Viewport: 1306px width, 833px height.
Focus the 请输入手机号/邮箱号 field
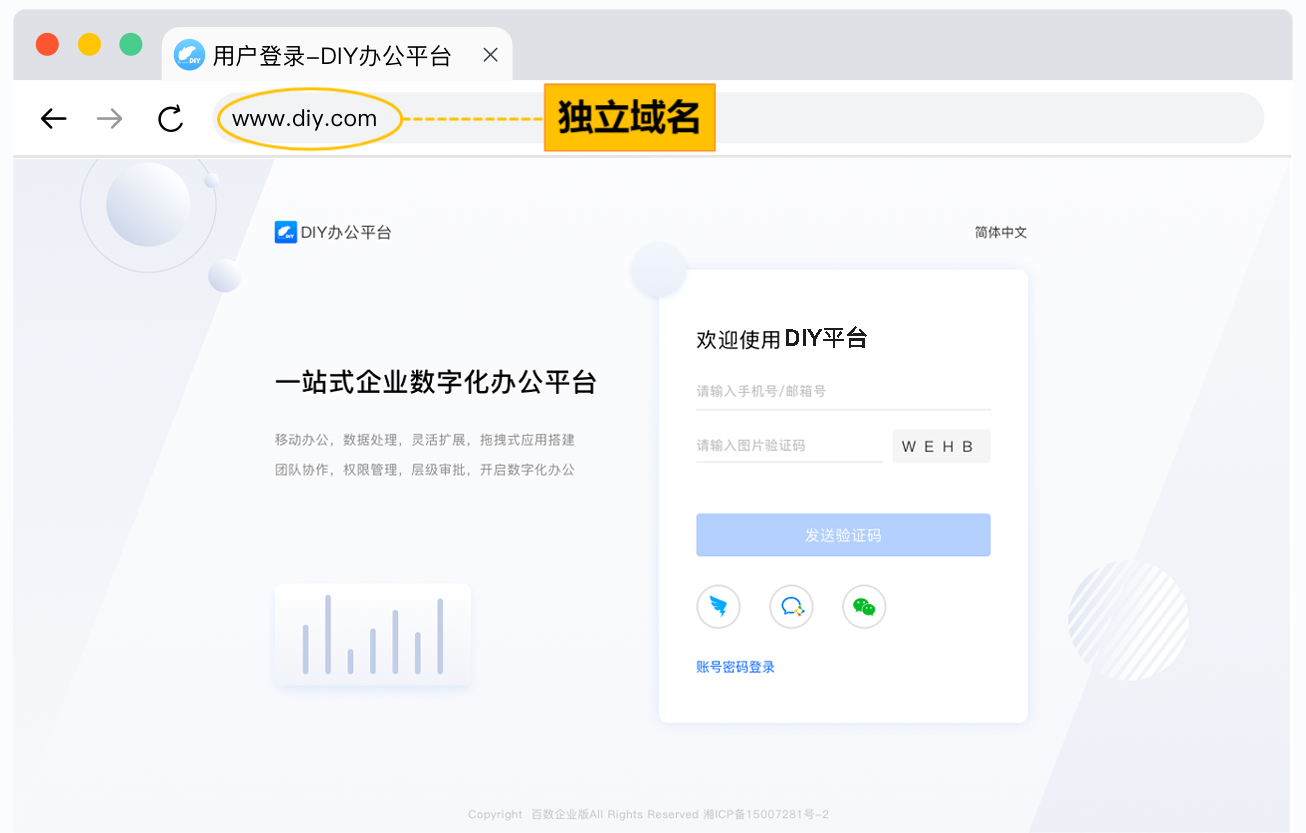pos(842,391)
